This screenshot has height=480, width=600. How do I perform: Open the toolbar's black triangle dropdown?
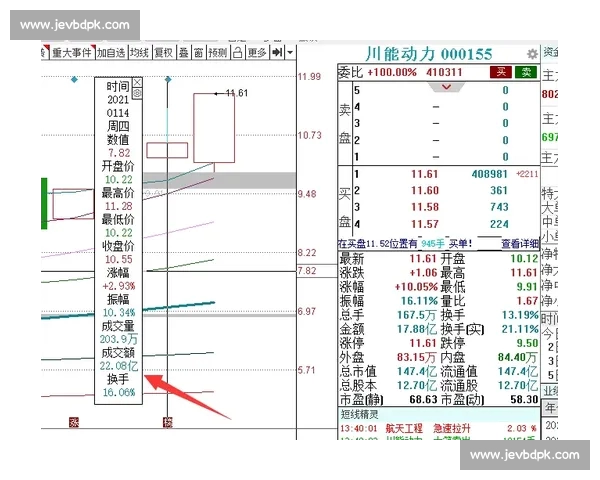tap(290, 52)
